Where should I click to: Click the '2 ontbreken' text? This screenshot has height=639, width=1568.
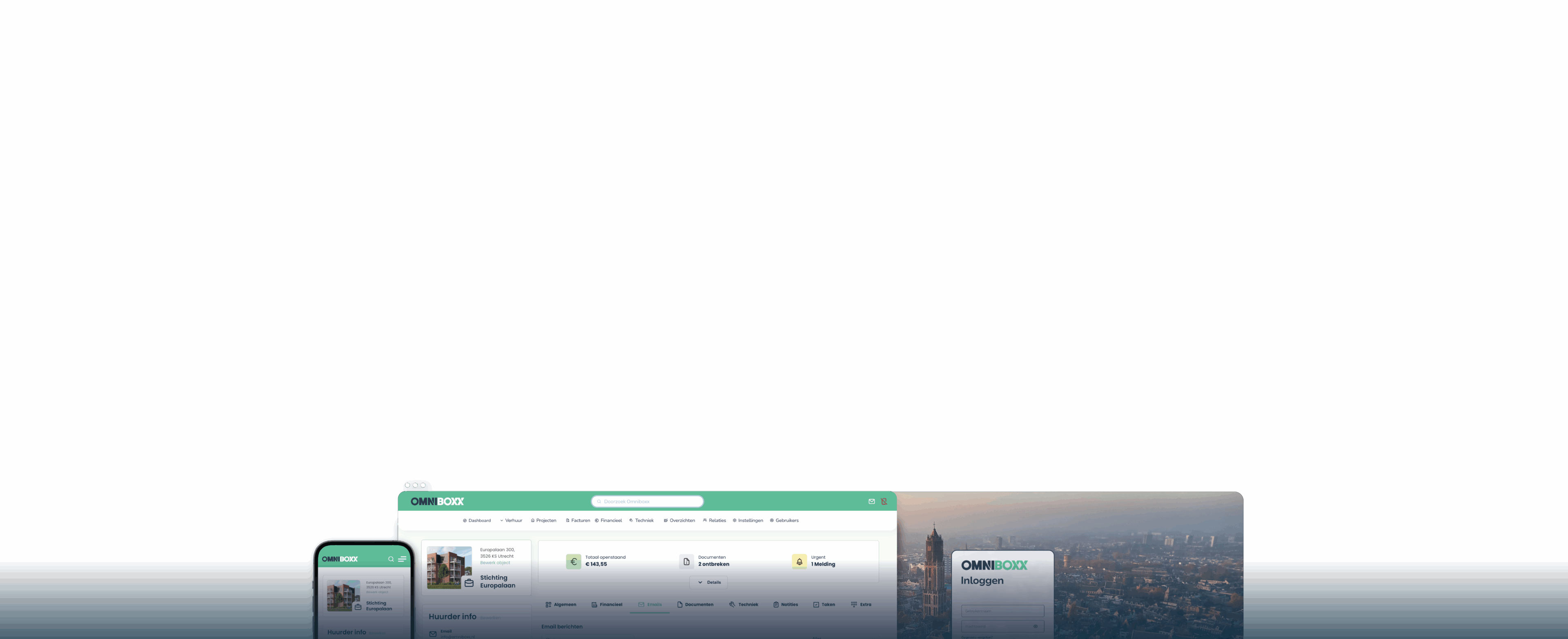713,564
